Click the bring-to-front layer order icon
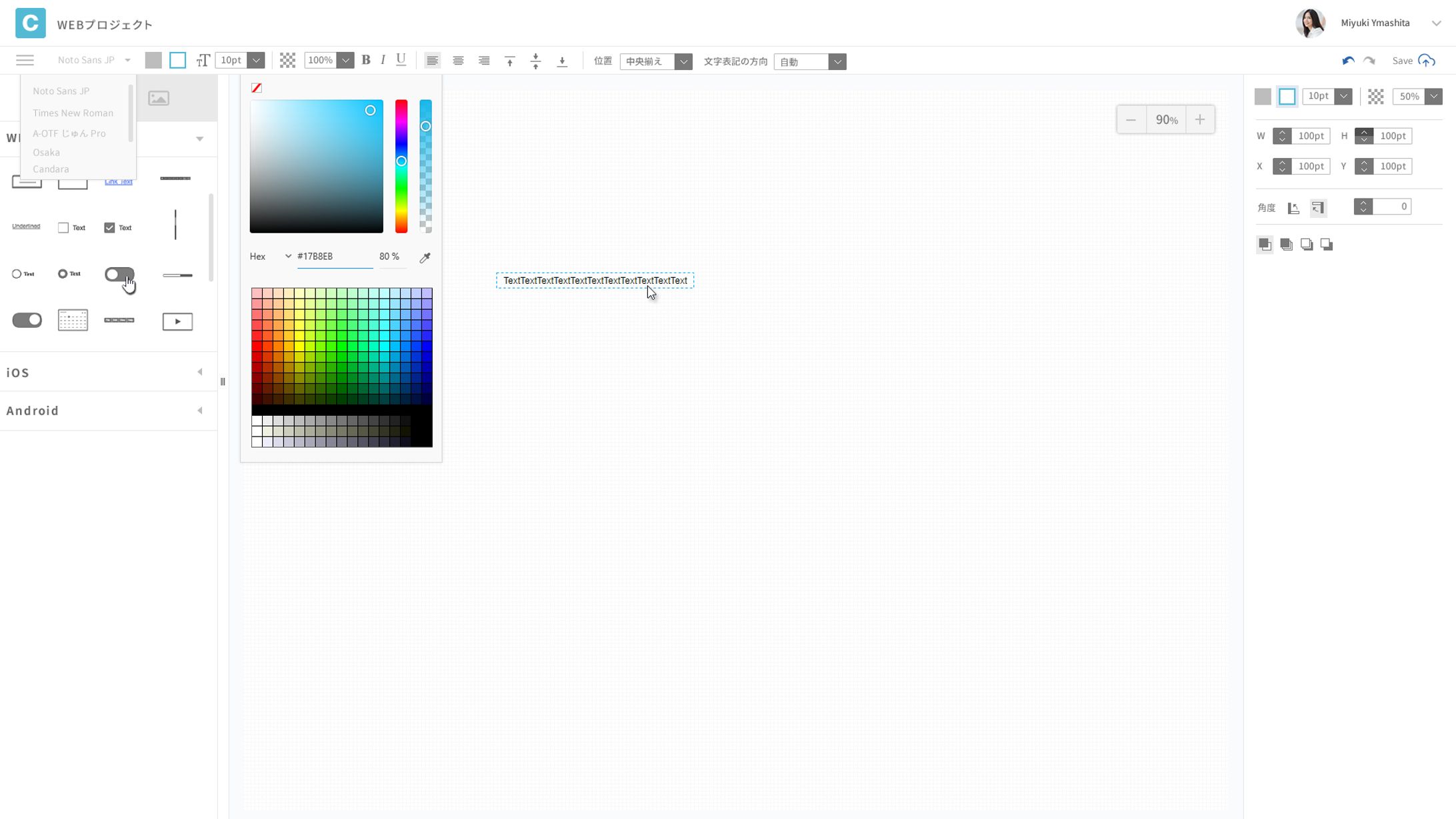Image resolution: width=1456 pixels, height=819 pixels. [1265, 245]
